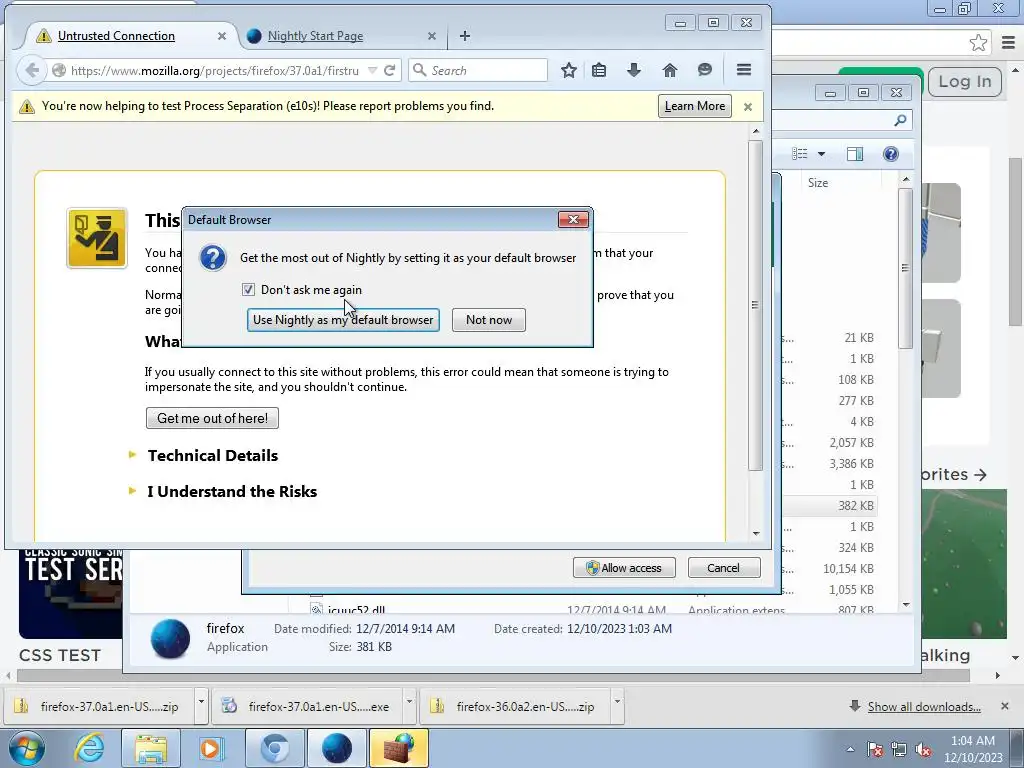Click Learn More in e10s notification
The image size is (1024, 768).
pyautogui.click(x=695, y=106)
